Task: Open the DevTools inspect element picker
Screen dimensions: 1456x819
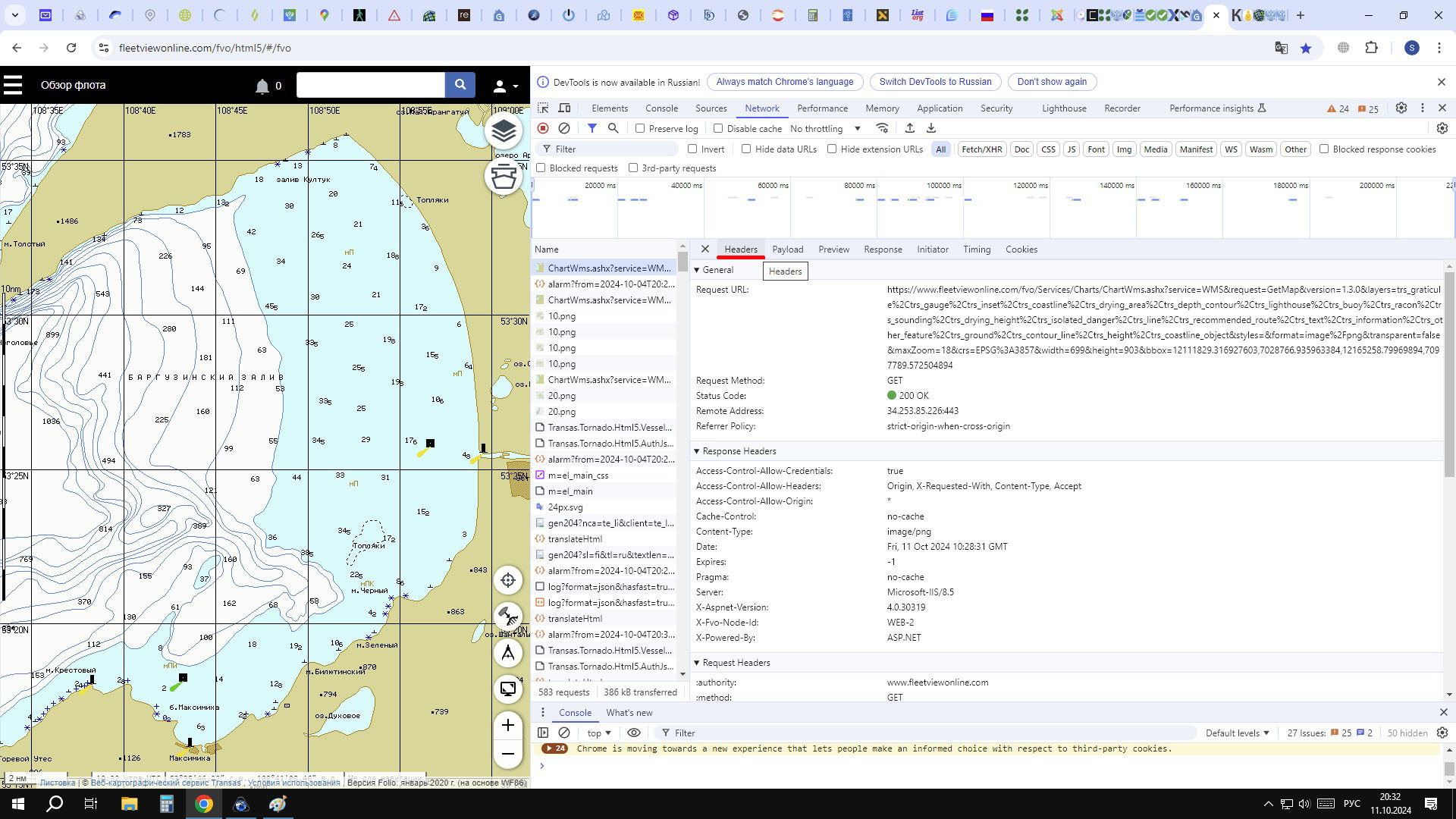Action: pos(543,108)
